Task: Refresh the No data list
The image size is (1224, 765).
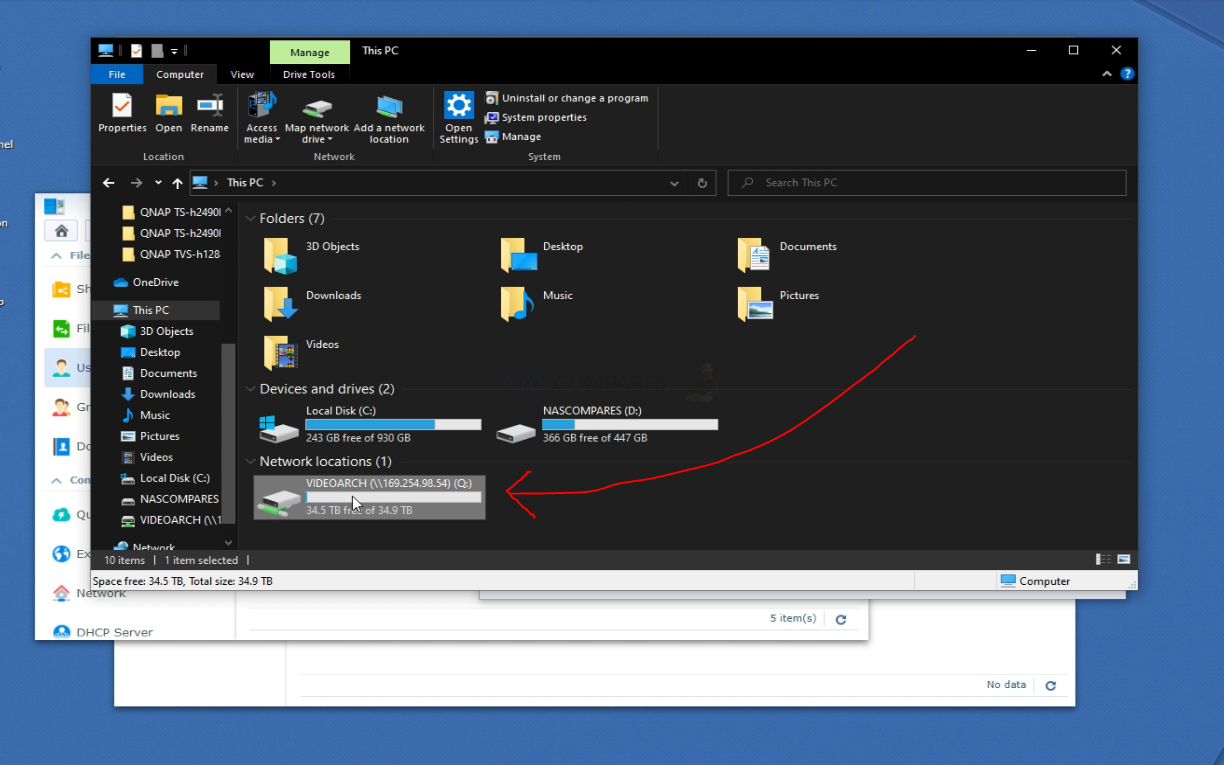Action: pyautogui.click(x=1050, y=686)
